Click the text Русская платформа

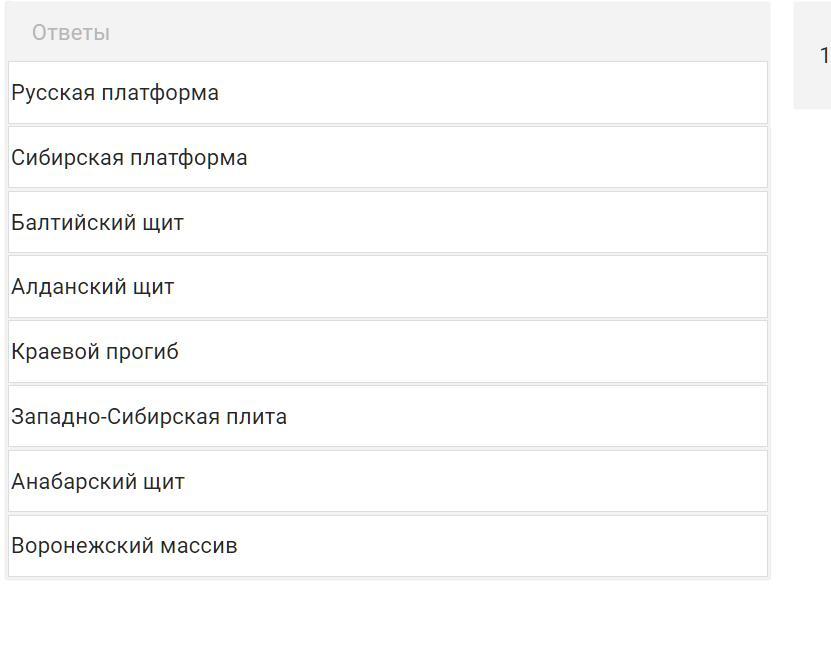point(115,93)
